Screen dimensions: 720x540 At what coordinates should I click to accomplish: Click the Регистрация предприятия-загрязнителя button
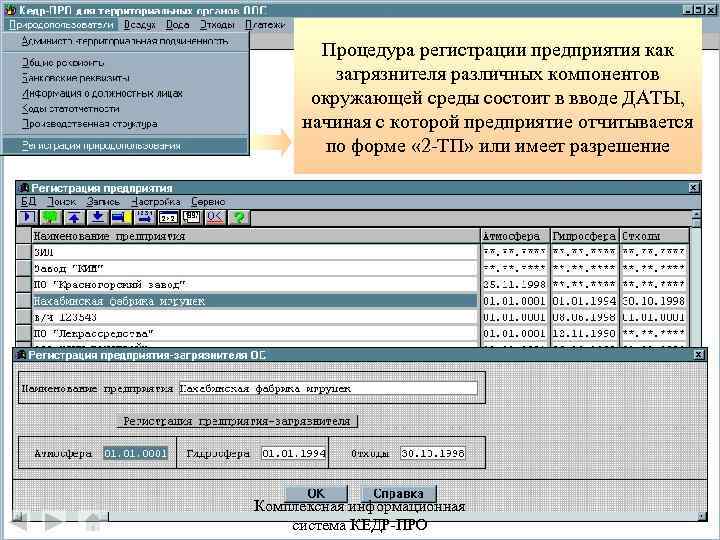click(x=237, y=421)
